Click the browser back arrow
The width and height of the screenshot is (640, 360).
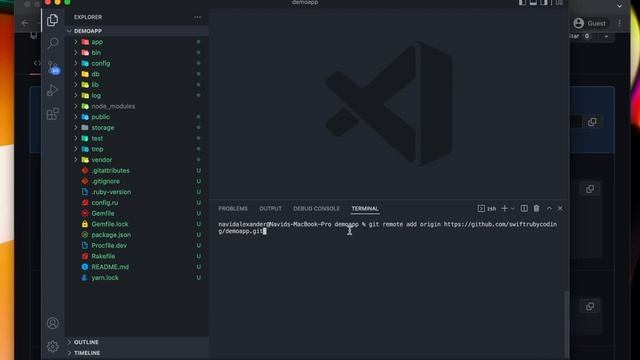(x=24, y=23)
